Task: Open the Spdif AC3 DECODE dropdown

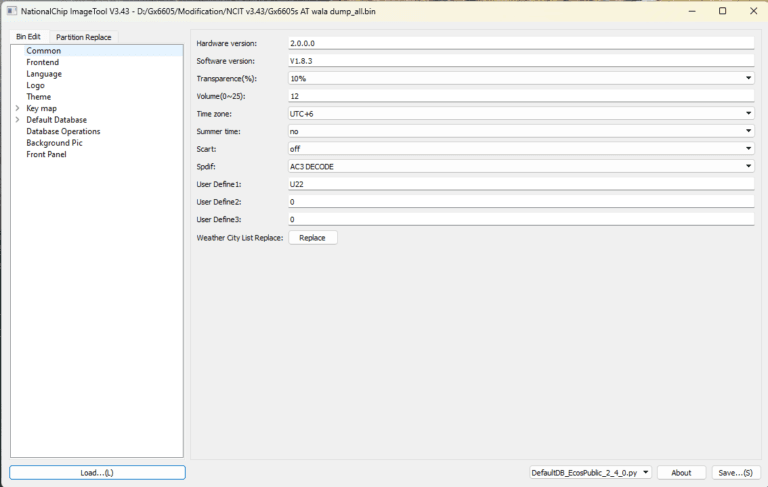Action: pos(520,166)
